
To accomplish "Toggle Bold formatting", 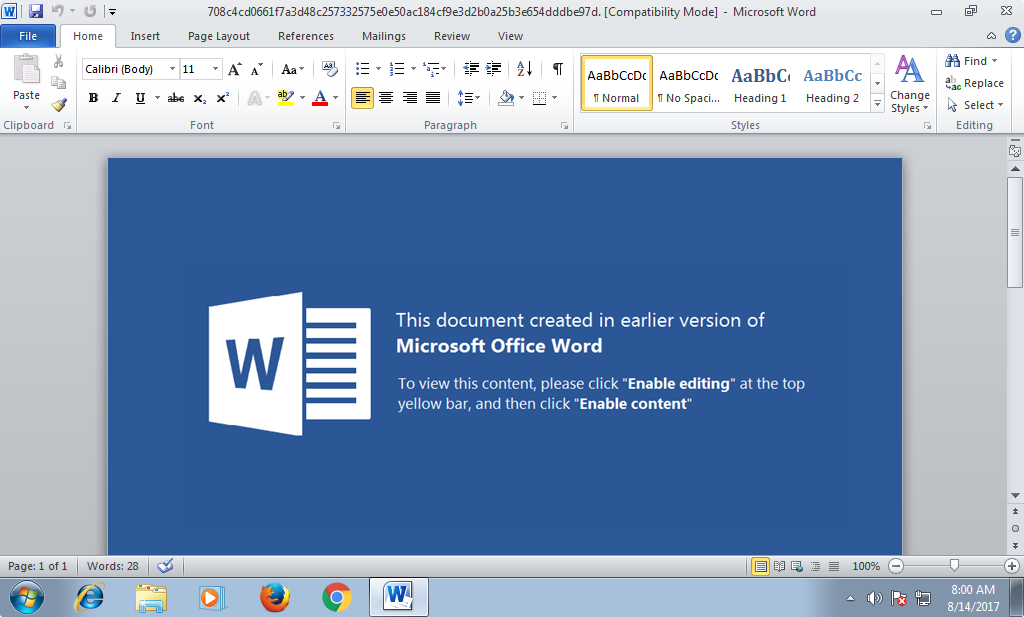I will pyautogui.click(x=93, y=98).
